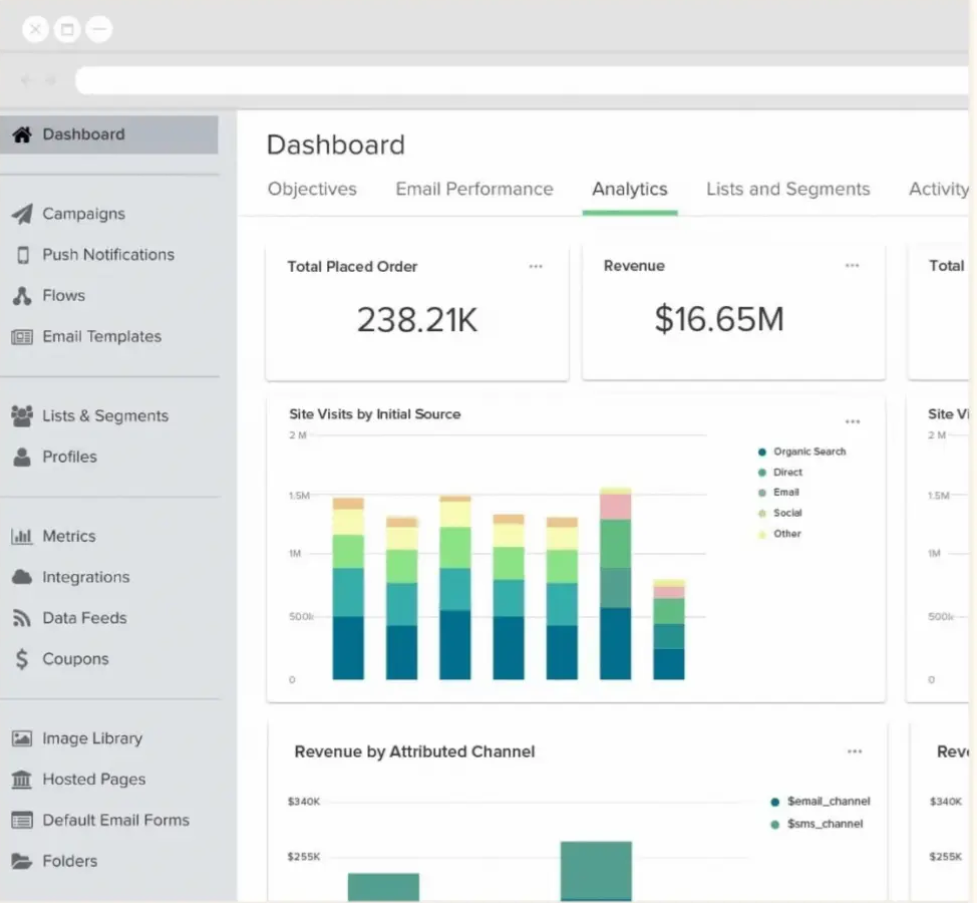
Task: Open Coupons in sidebar
Action: click(75, 659)
